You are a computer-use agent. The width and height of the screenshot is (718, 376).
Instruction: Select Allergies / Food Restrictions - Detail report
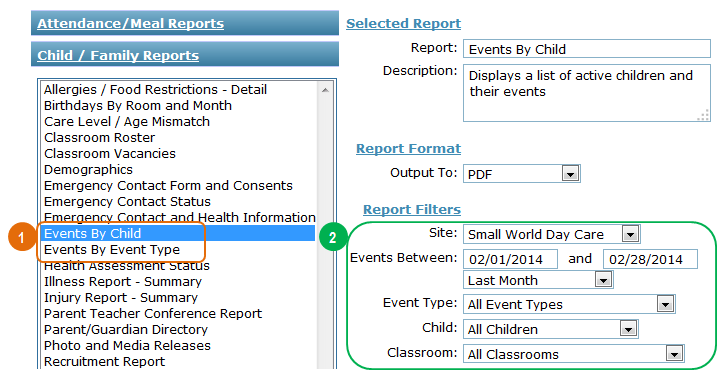pos(155,89)
